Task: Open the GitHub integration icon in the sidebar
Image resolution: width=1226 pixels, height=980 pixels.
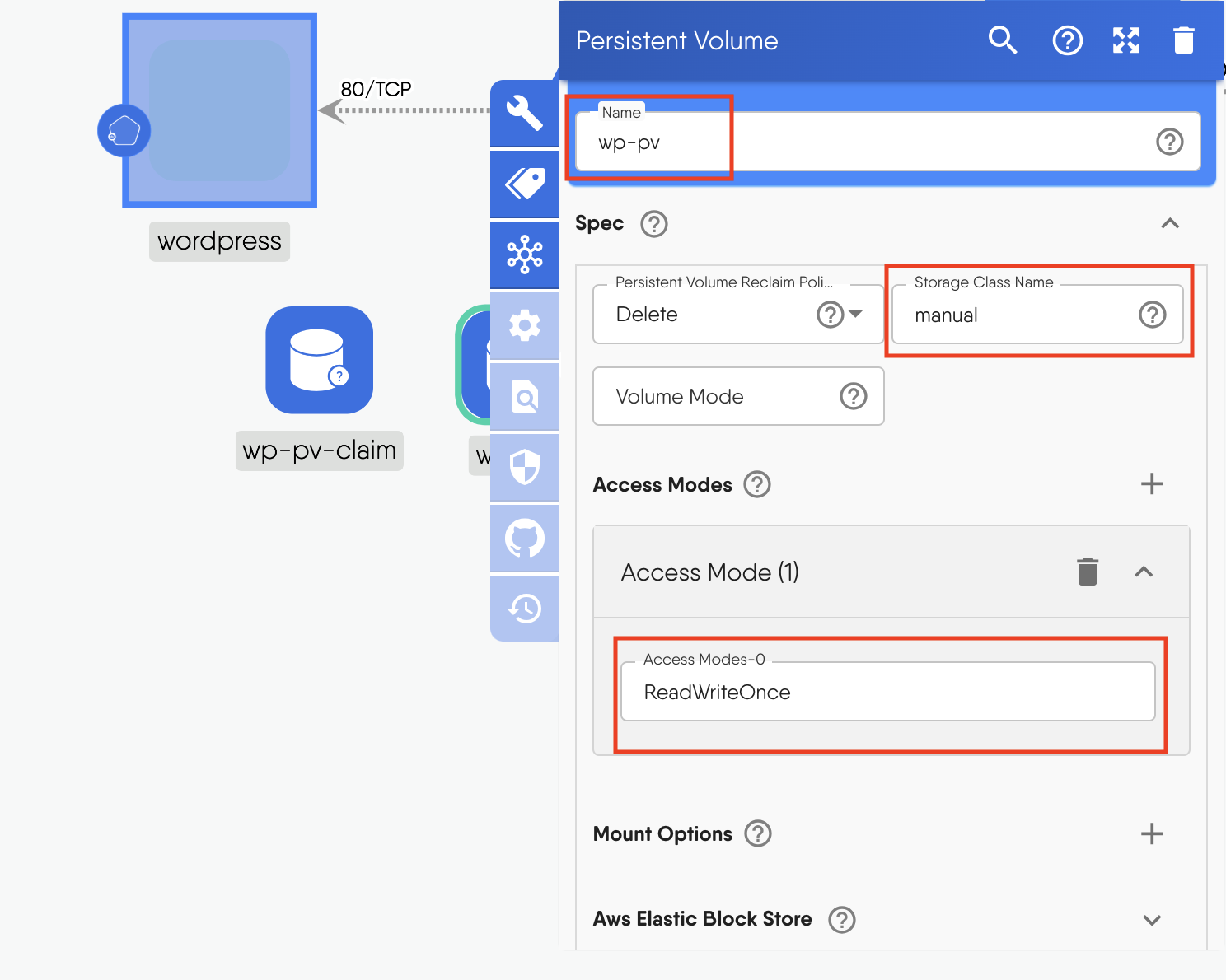Action: tap(525, 538)
